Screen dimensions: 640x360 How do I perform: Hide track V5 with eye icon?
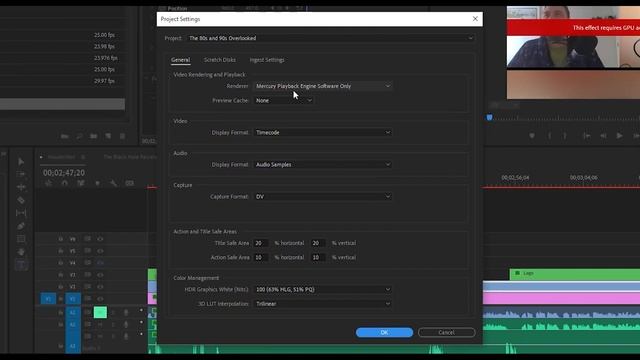point(100,251)
